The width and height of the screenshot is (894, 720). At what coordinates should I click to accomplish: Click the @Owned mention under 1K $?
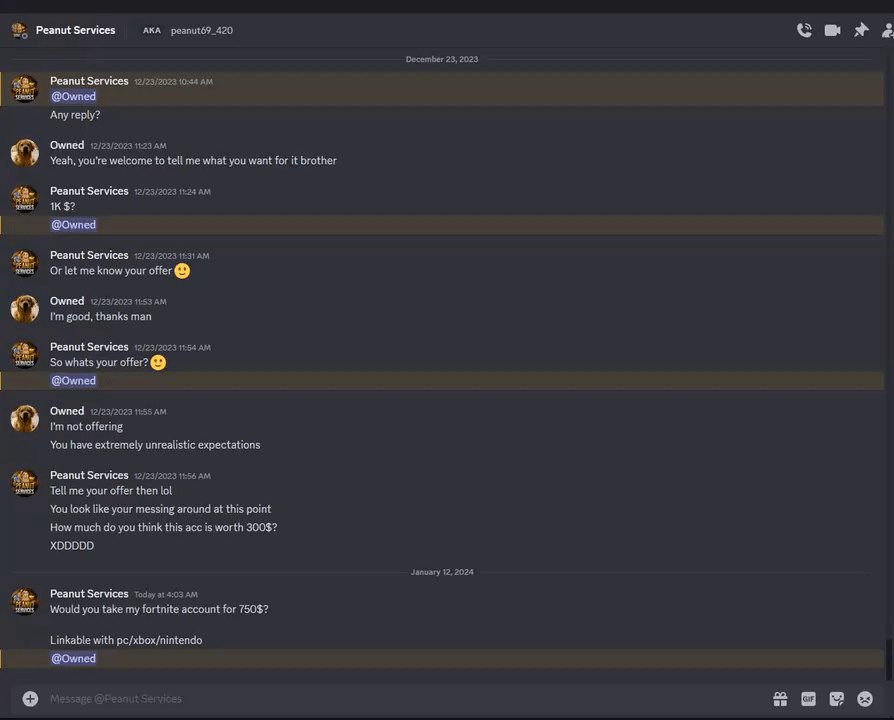pos(74,225)
